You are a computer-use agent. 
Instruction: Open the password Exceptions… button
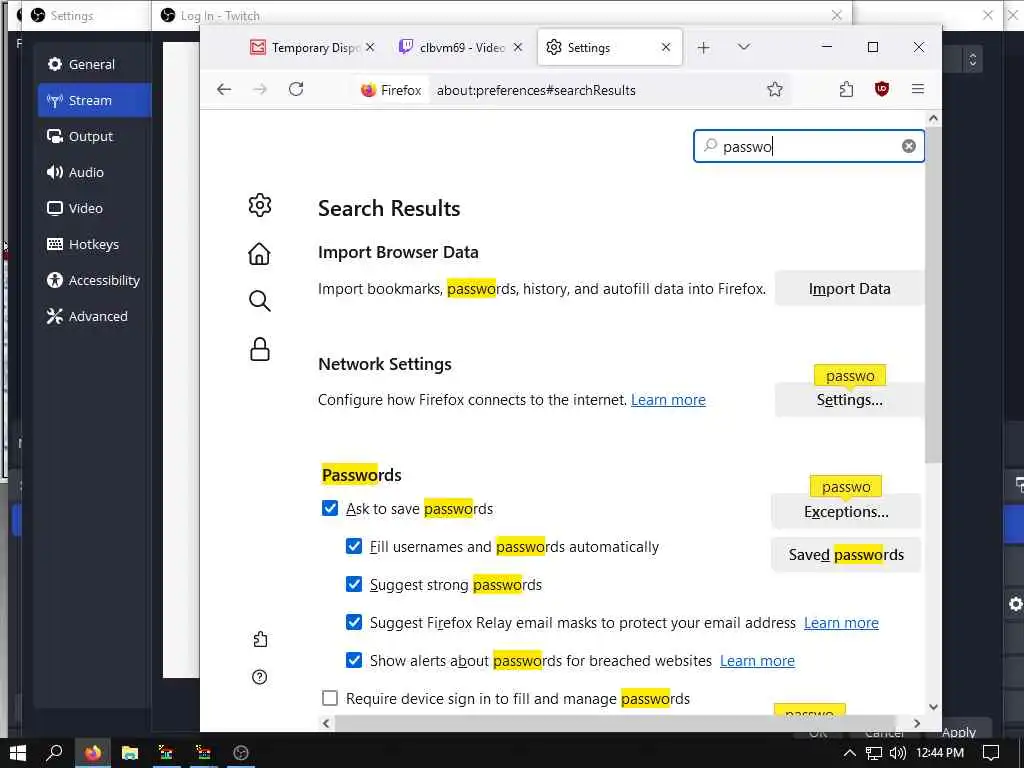[x=846, y=511]
